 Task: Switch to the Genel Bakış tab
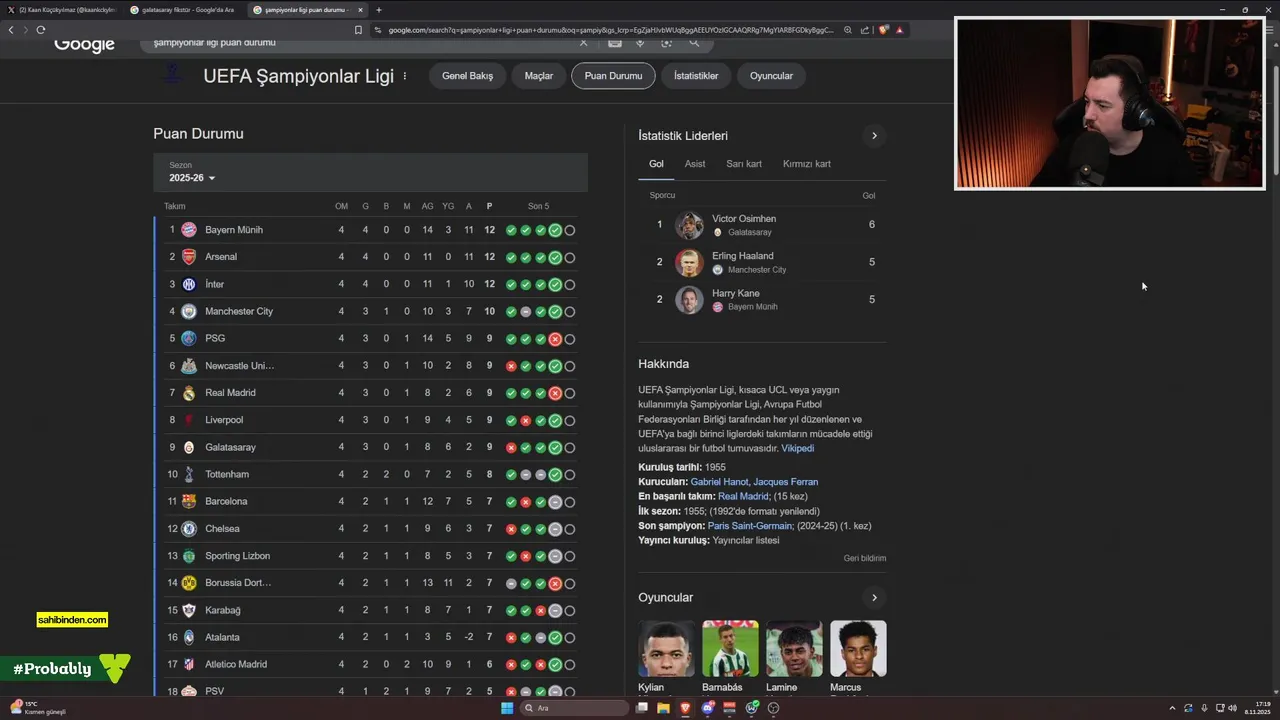pos(468,76)
